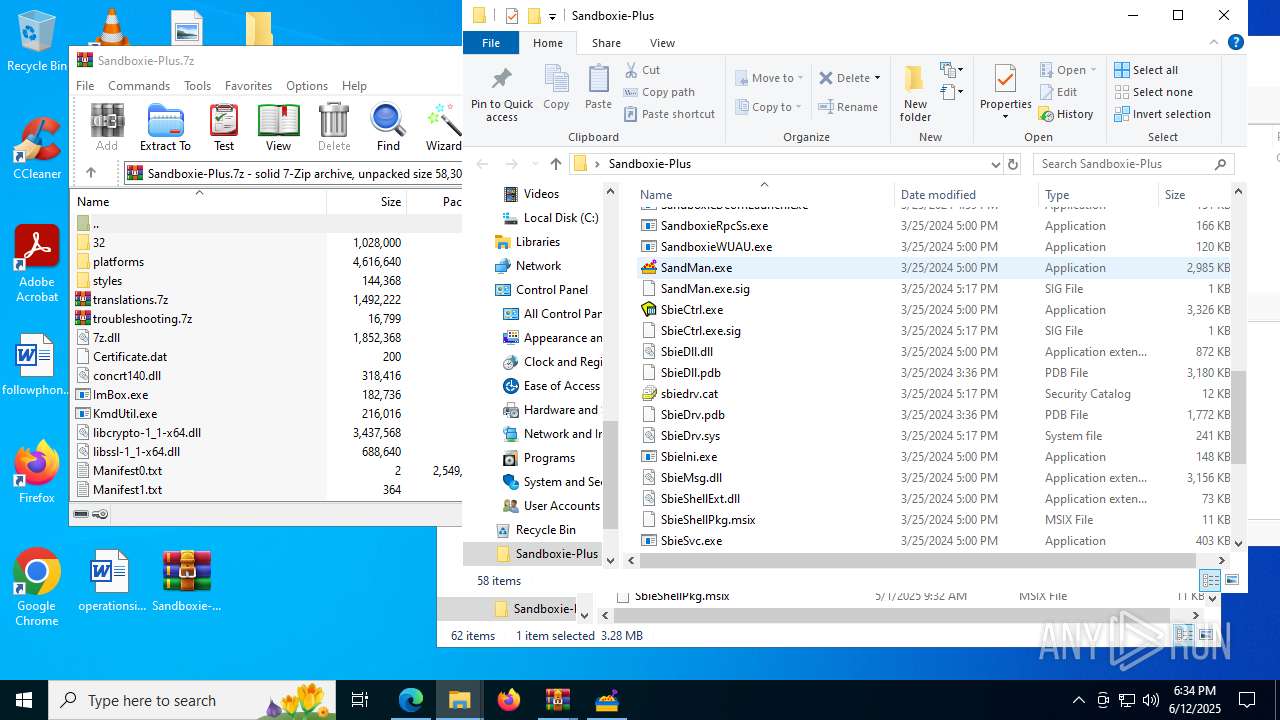This screenshot has width=1280, height=720.
Task: Expand the Delete dropdown arrow
Action: (877, 78)
